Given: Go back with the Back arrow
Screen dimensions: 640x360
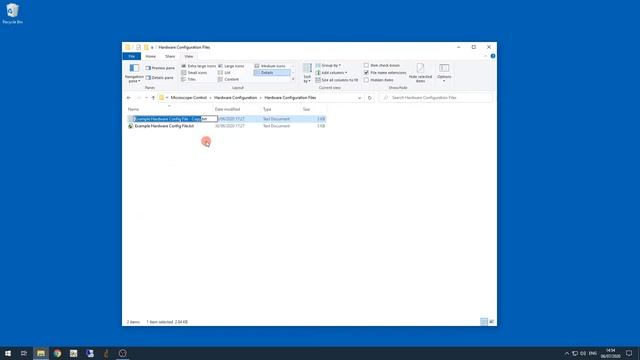Looking at the screenshot, I should [129, 98].
